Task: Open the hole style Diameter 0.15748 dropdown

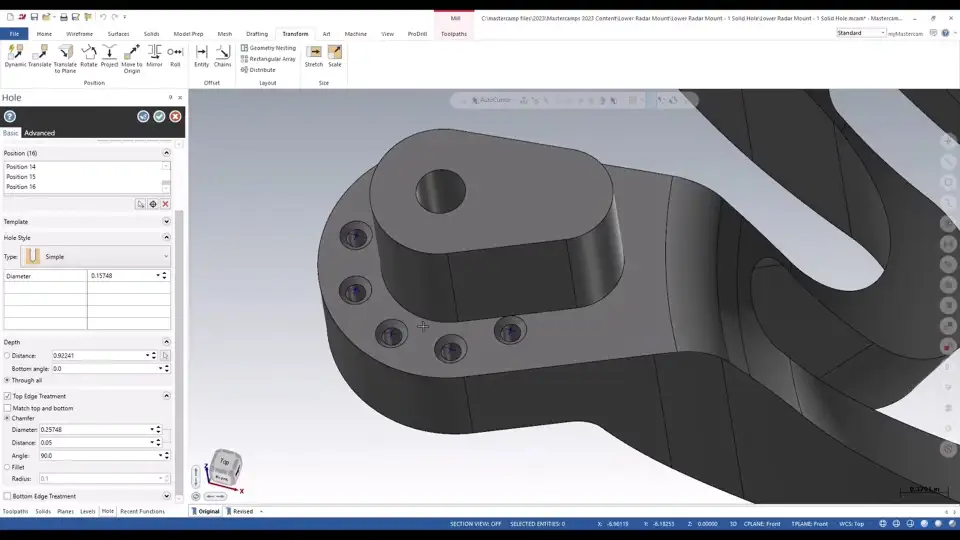Action: (x=158, y=276)
